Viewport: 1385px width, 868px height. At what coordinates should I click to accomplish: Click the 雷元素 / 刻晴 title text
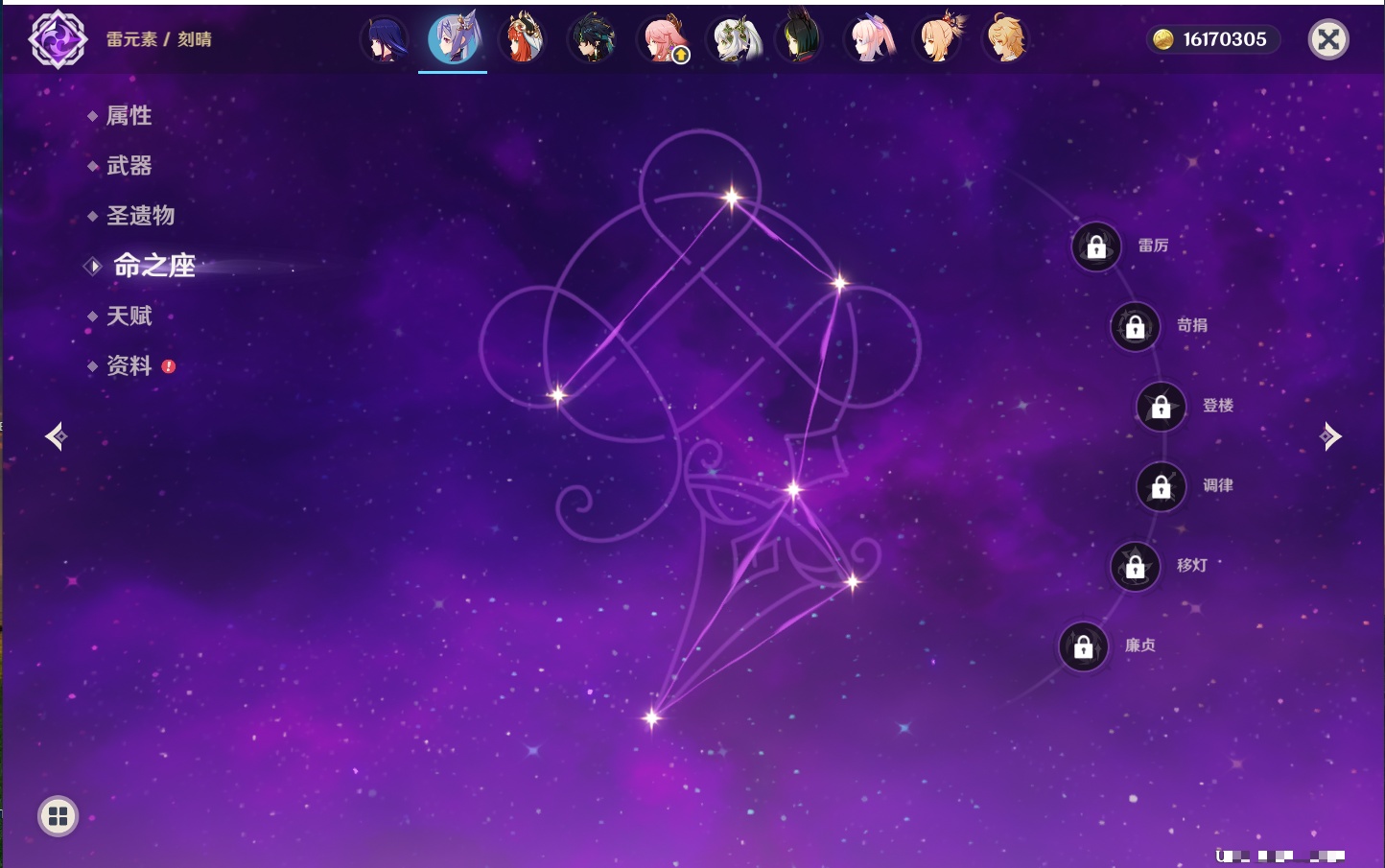click(159, 39)
